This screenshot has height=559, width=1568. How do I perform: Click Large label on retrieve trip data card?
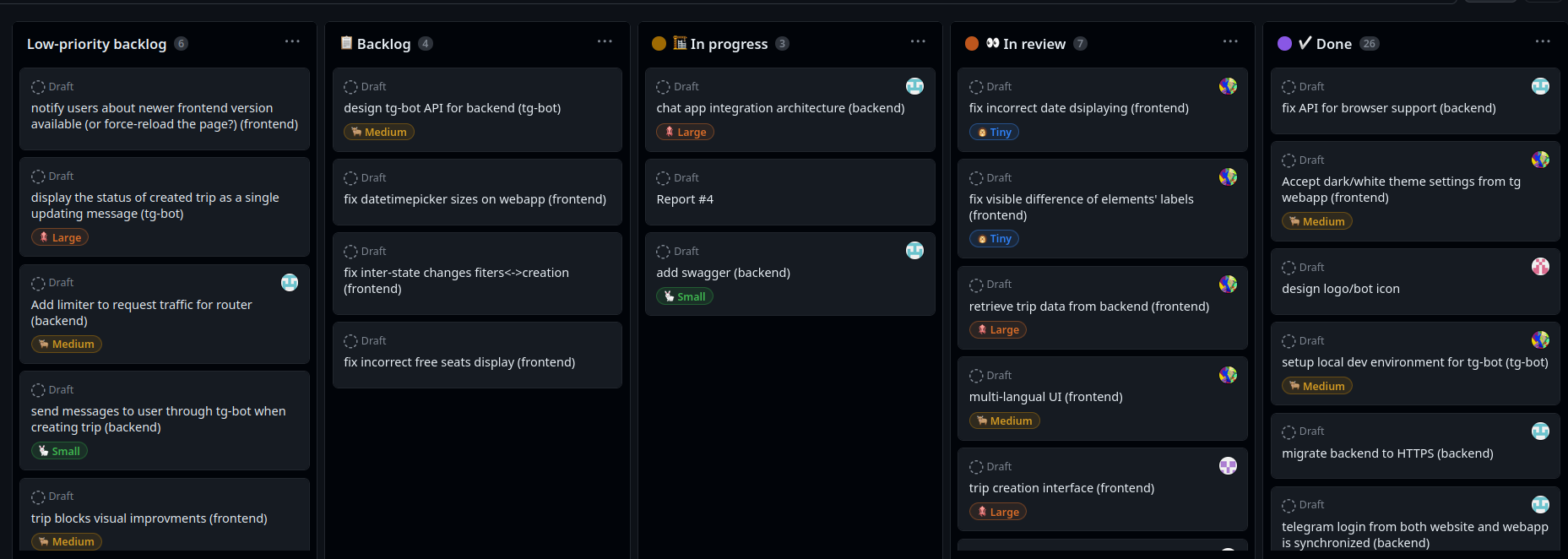[997, 330]
